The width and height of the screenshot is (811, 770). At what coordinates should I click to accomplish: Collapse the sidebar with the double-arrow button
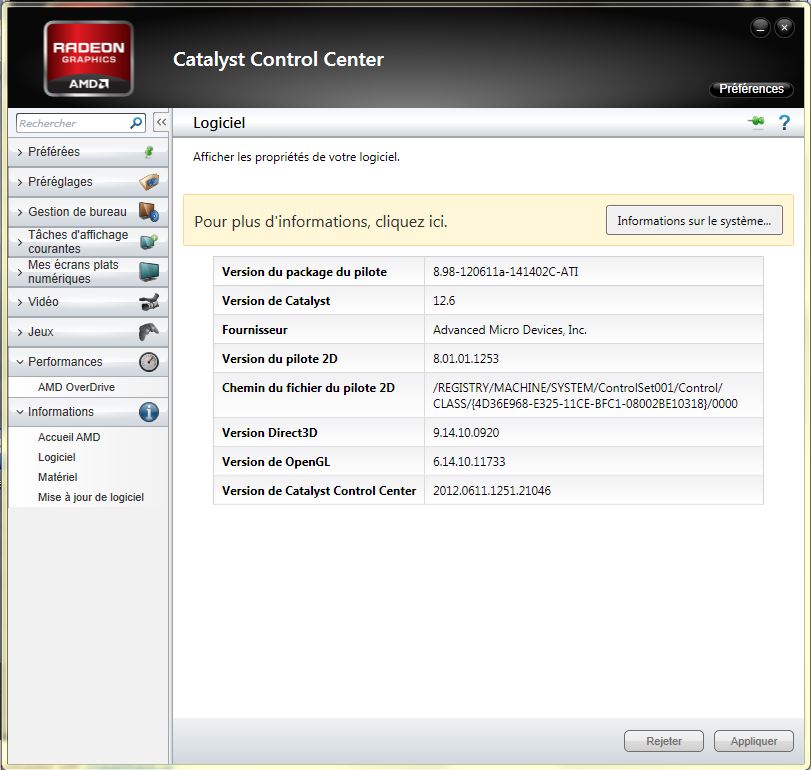pyautogui.click(x=161, y=123)
